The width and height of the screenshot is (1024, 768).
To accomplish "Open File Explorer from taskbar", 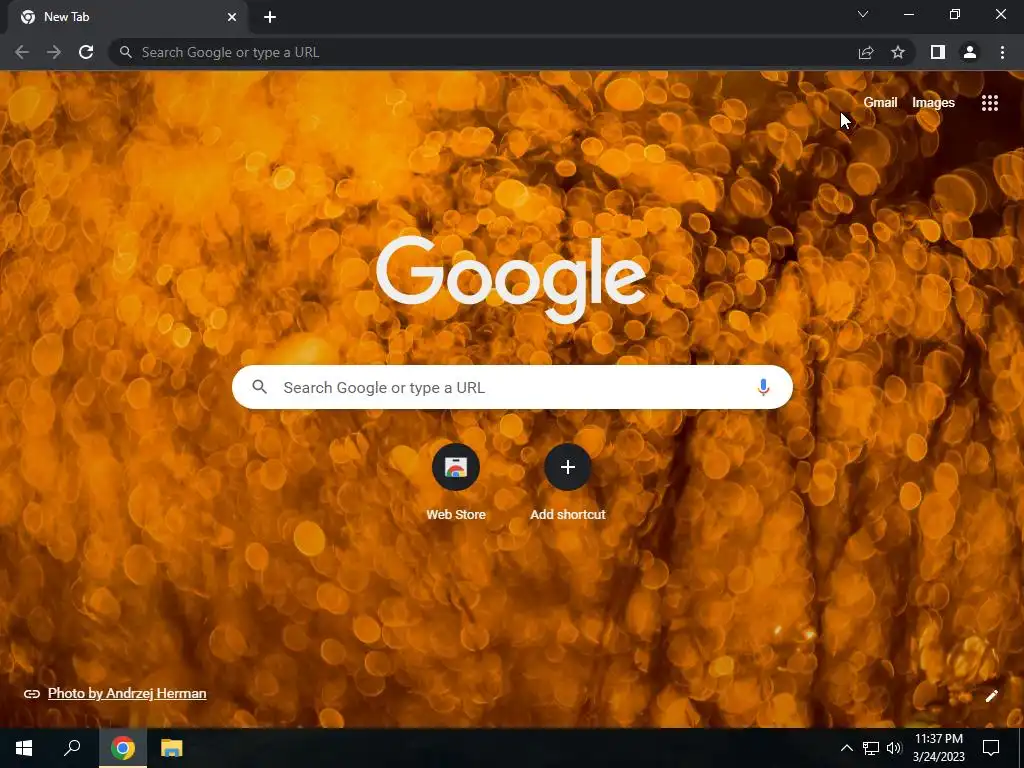I will [x=172, y=748].
